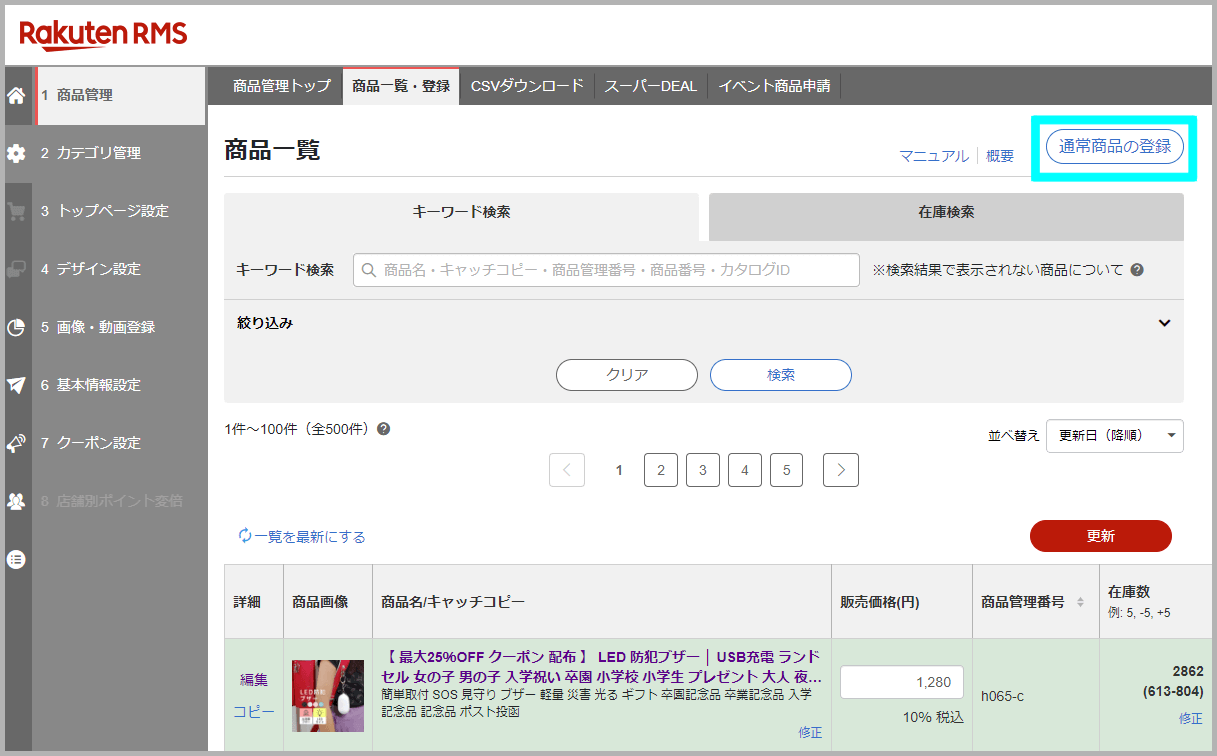Open the 概要 link

point(1000,156)
